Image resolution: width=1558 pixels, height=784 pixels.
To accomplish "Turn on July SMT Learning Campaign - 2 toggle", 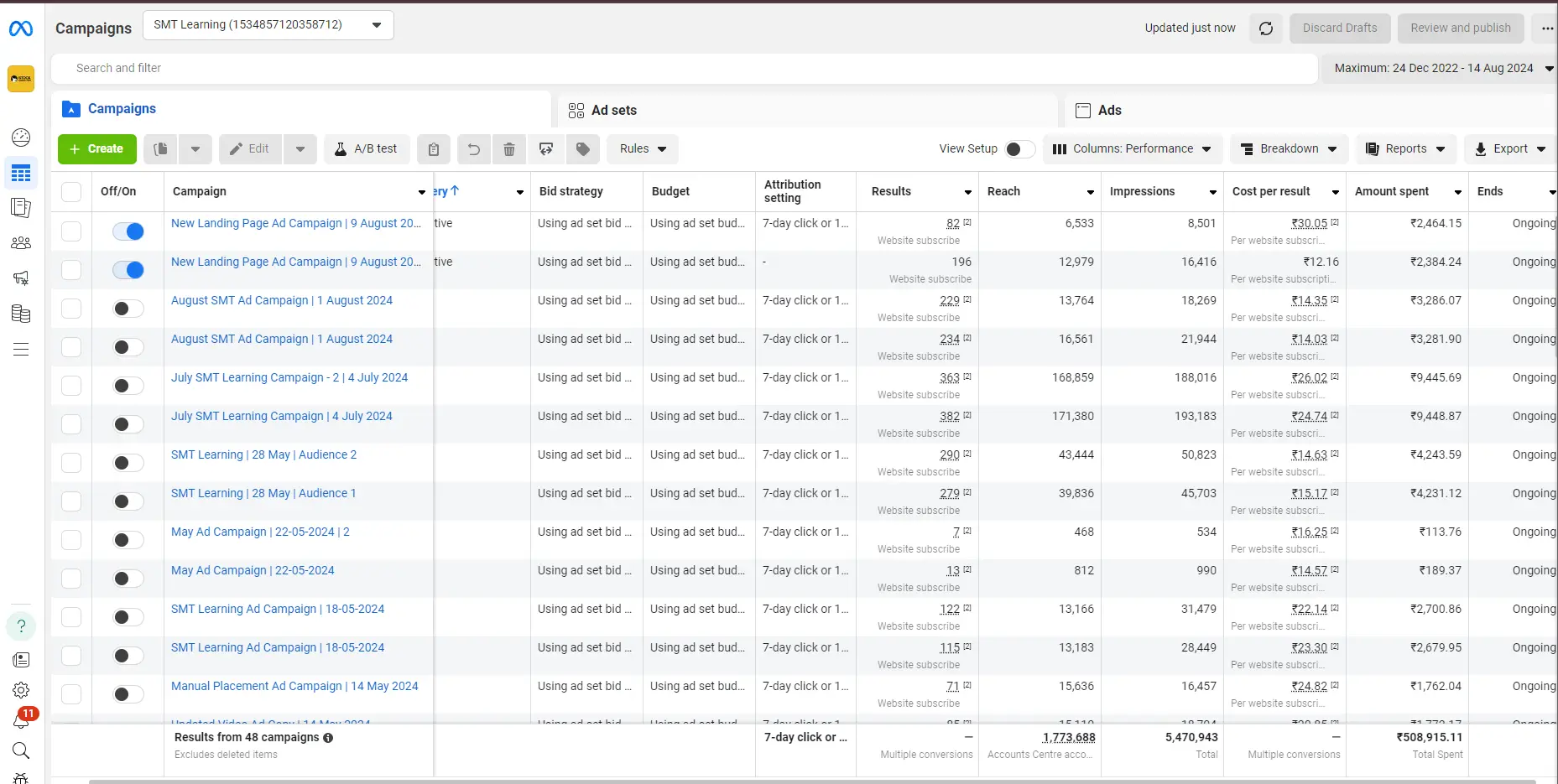I will coord(128,386).
